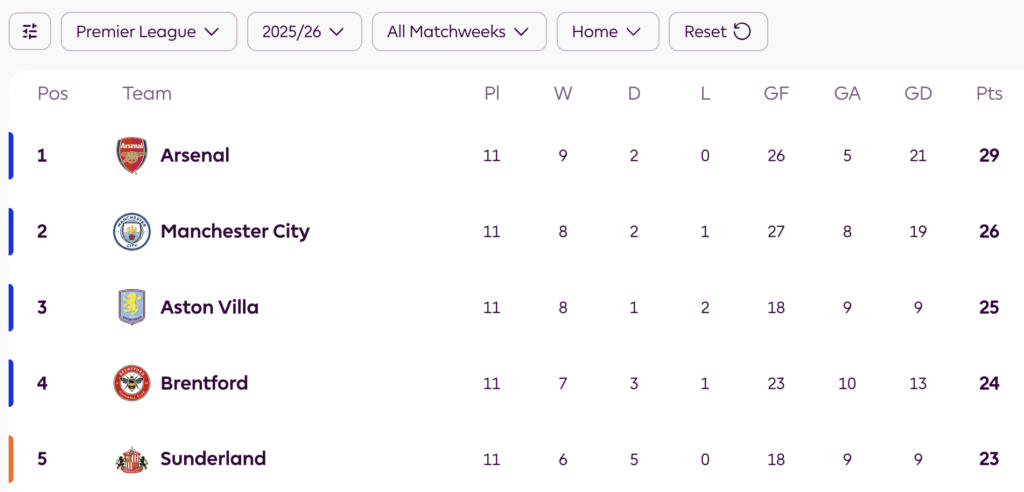
Task: Open the Premier League competition dropdown
Action: pyautogui.click(x=148, y=32)
